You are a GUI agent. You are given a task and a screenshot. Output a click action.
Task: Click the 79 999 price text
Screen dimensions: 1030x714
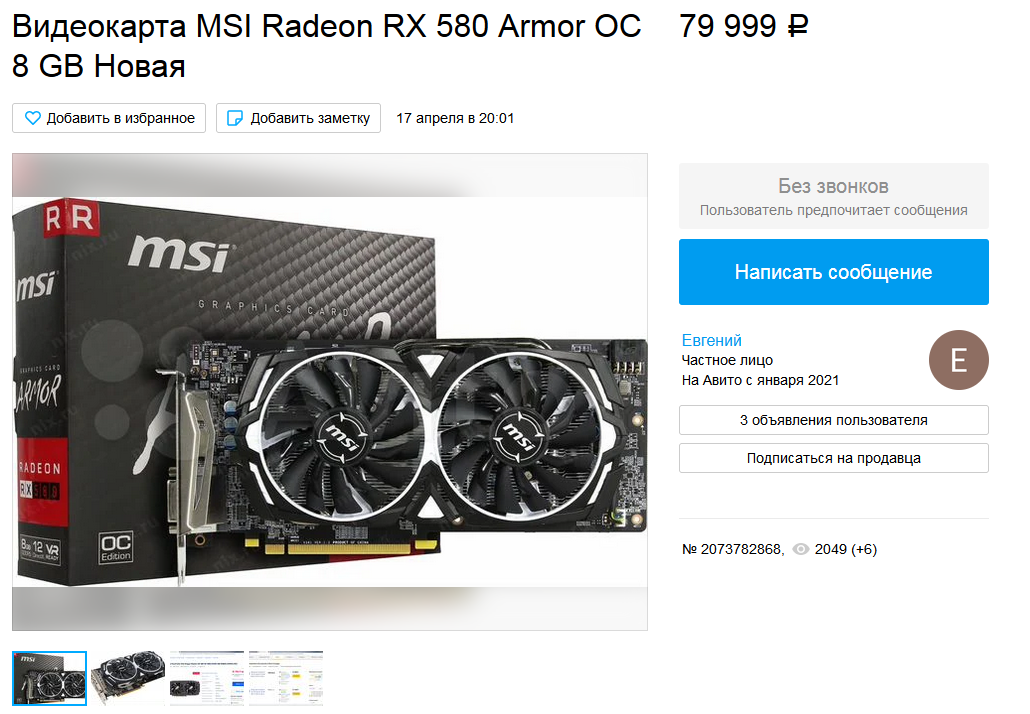[728, 27]
